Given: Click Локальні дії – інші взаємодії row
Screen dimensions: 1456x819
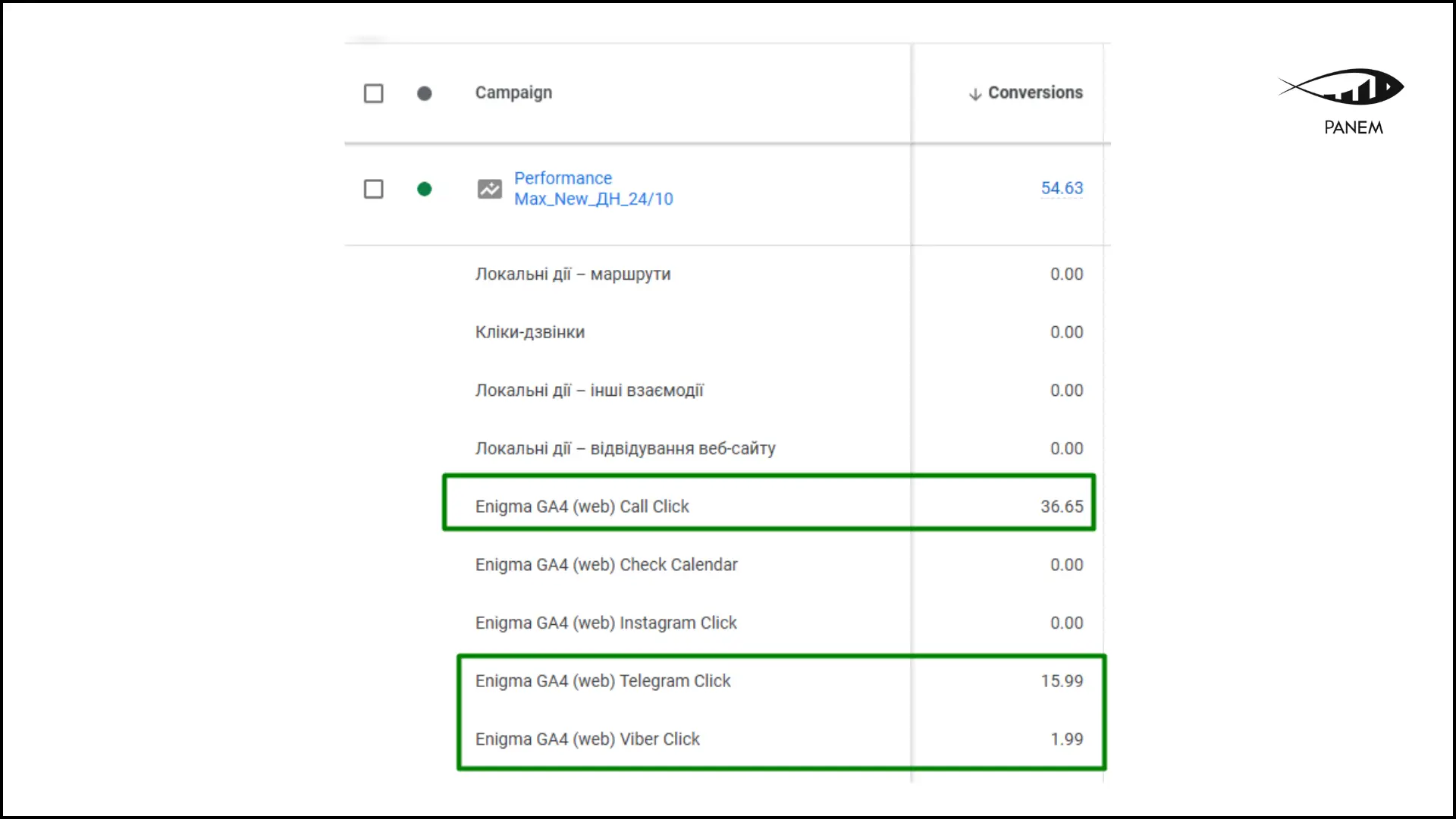Looking at the screenshot, I should click(x=589, y=391).
